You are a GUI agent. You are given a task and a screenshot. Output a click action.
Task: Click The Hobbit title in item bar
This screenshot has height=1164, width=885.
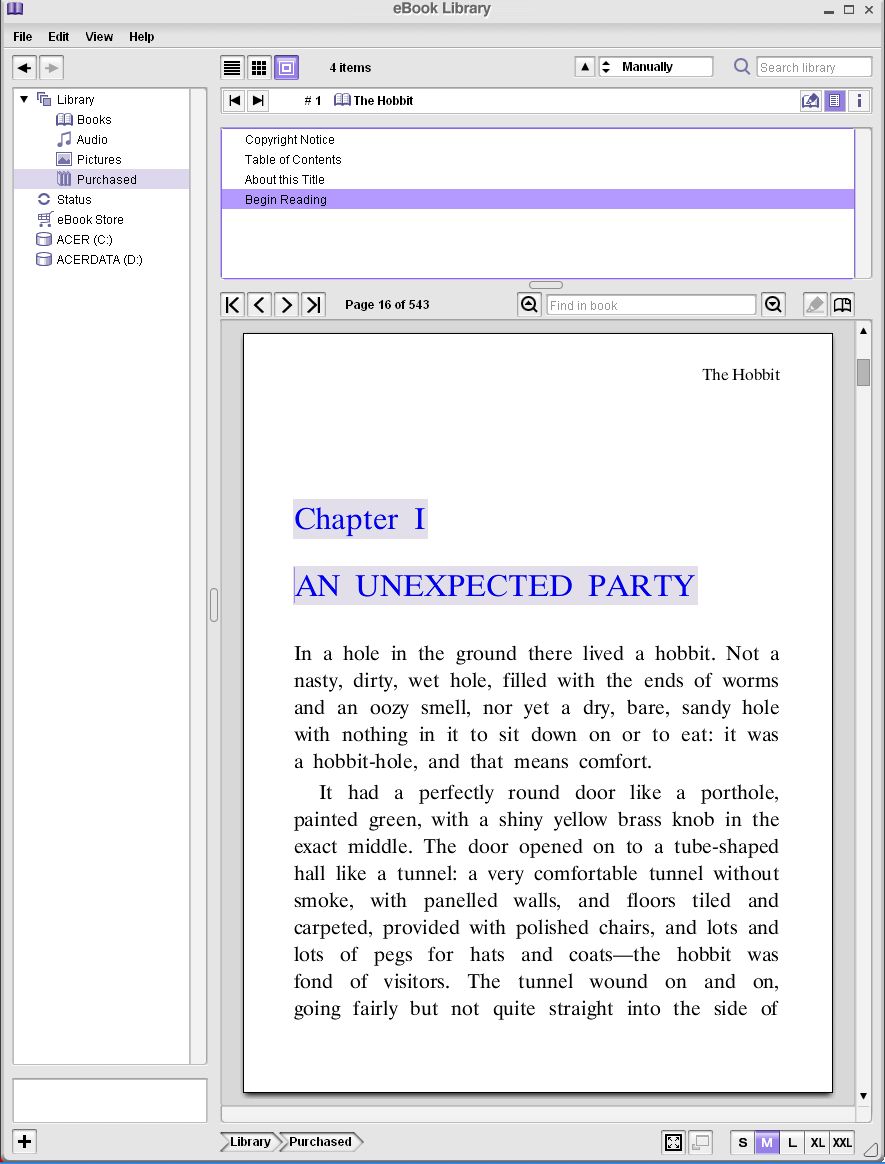tap(383, 100)
